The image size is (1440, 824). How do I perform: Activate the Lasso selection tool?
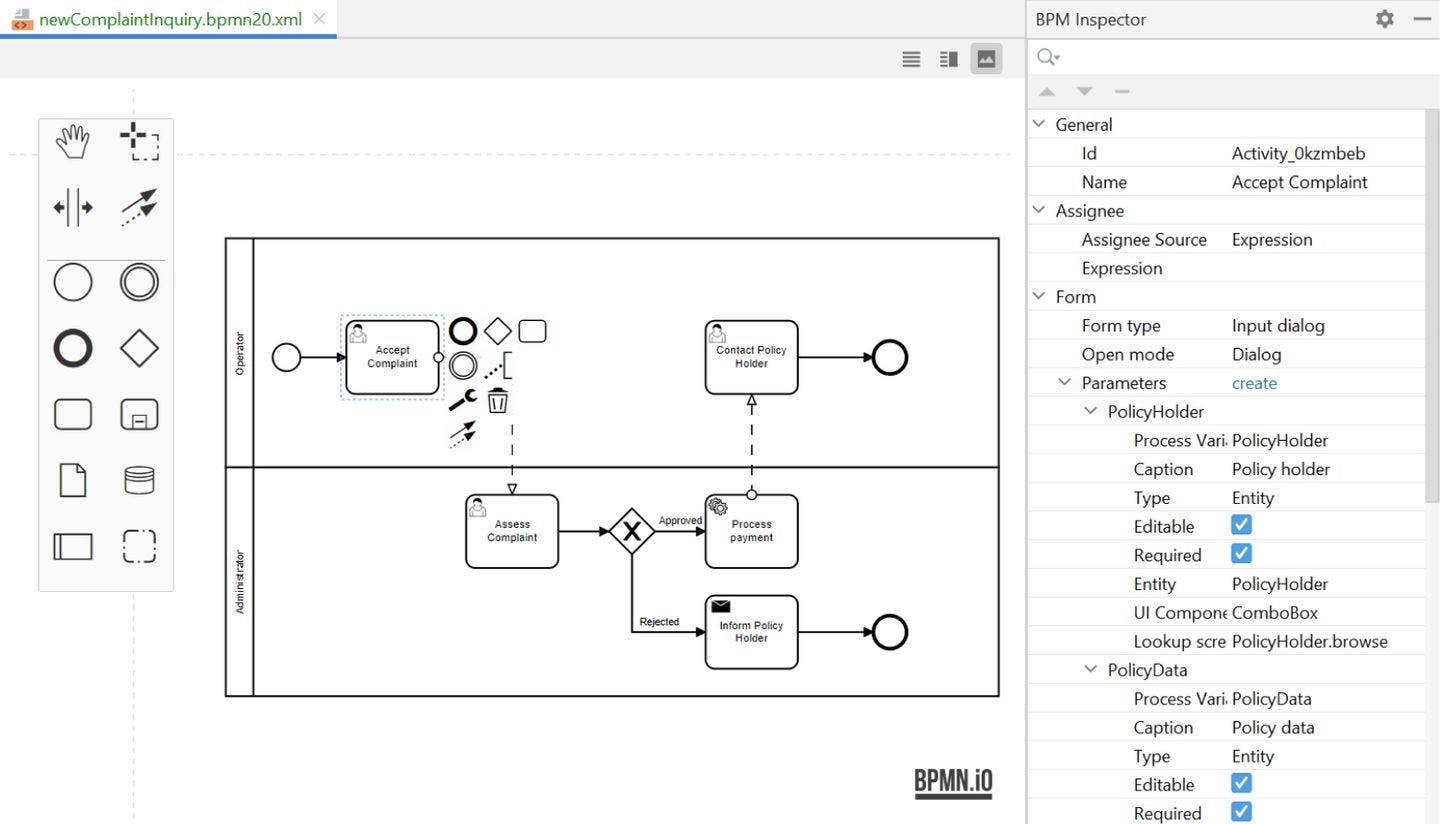139,142
